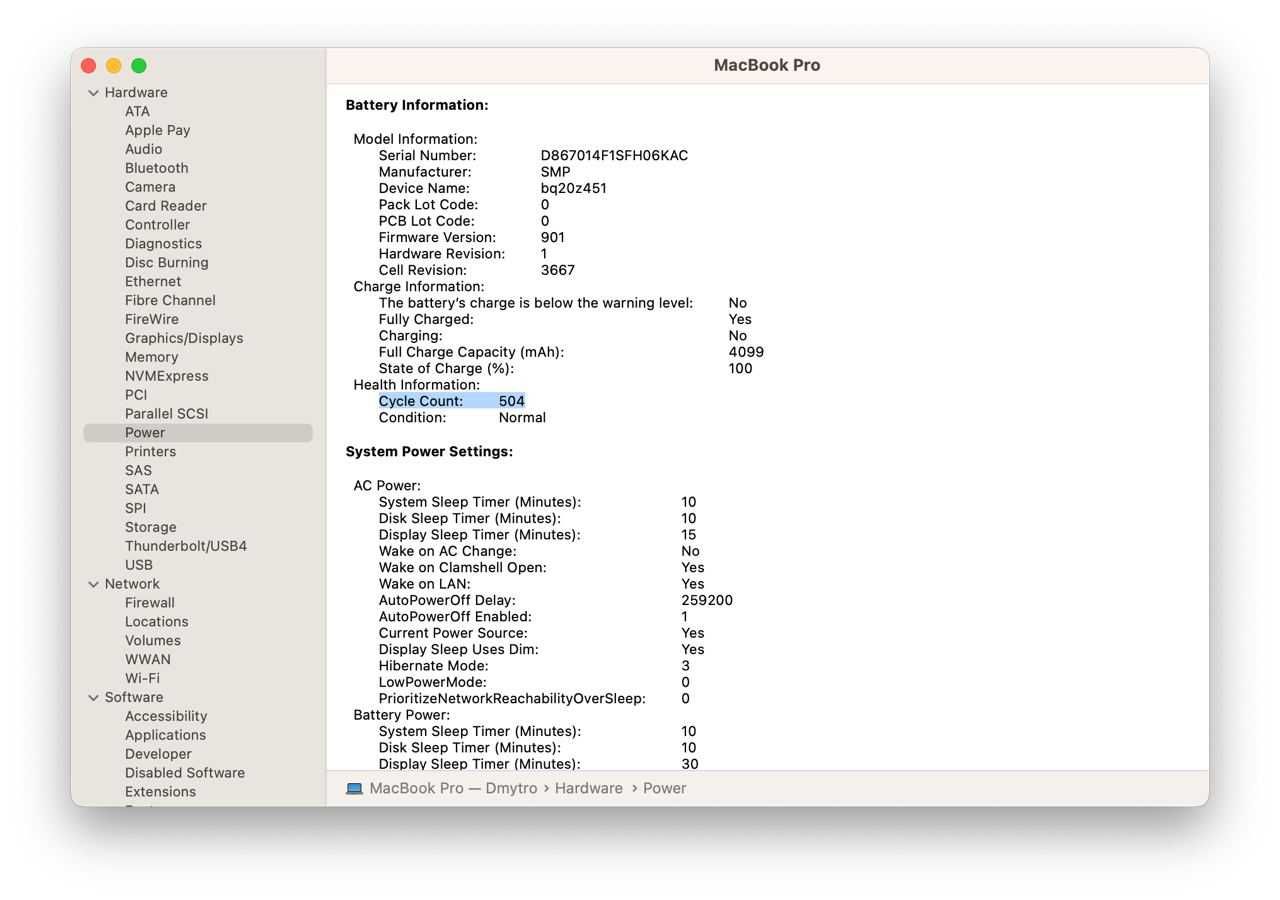
Task: Select Extensions under Software
Action: (160, 792)
